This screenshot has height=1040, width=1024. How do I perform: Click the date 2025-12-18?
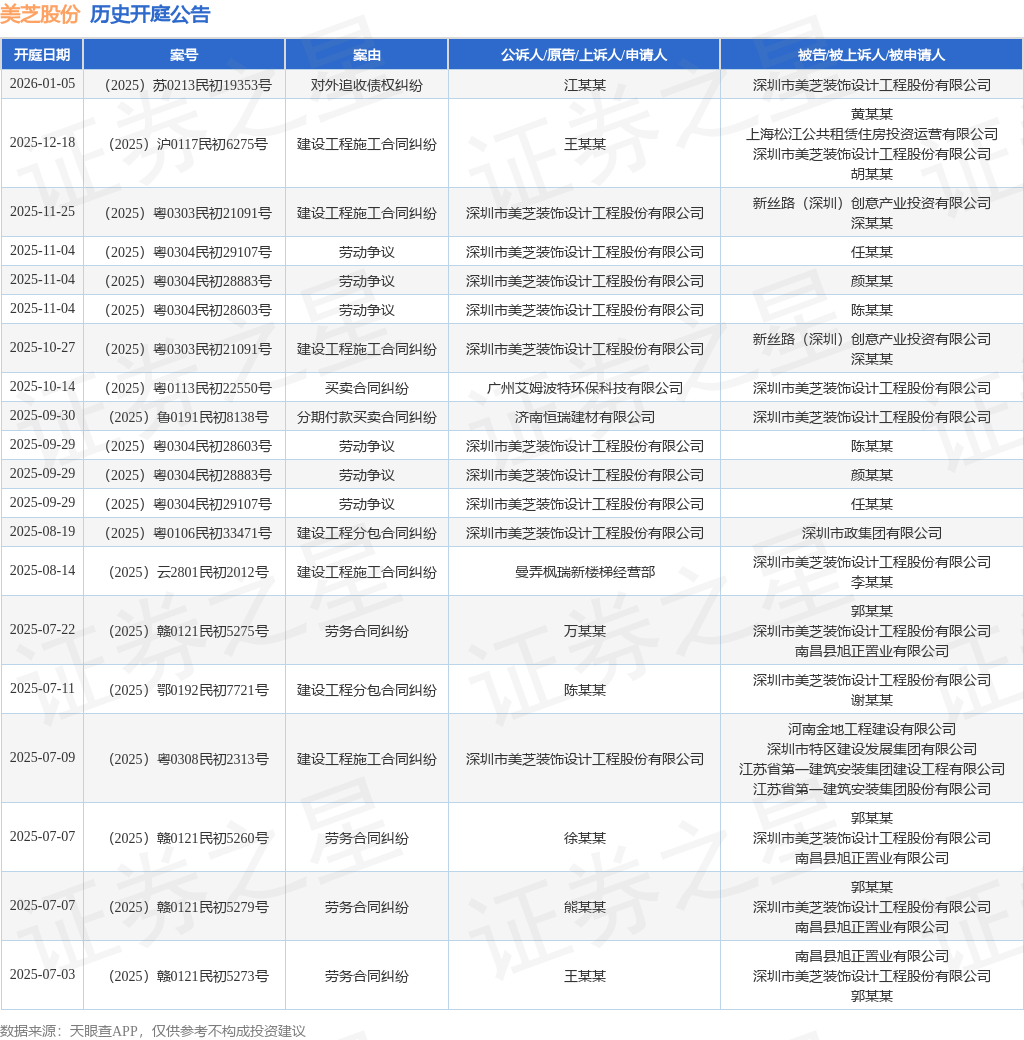click(42, 143)
